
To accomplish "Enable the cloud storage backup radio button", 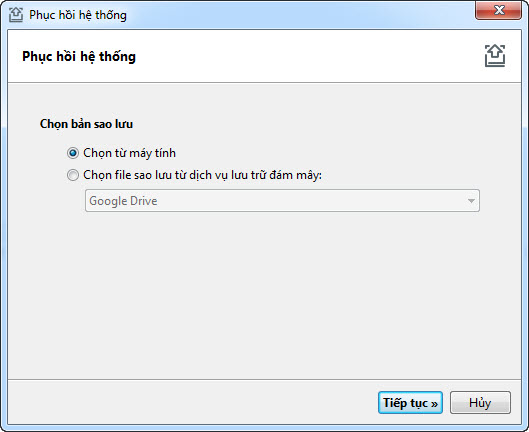I will (73, 175).
